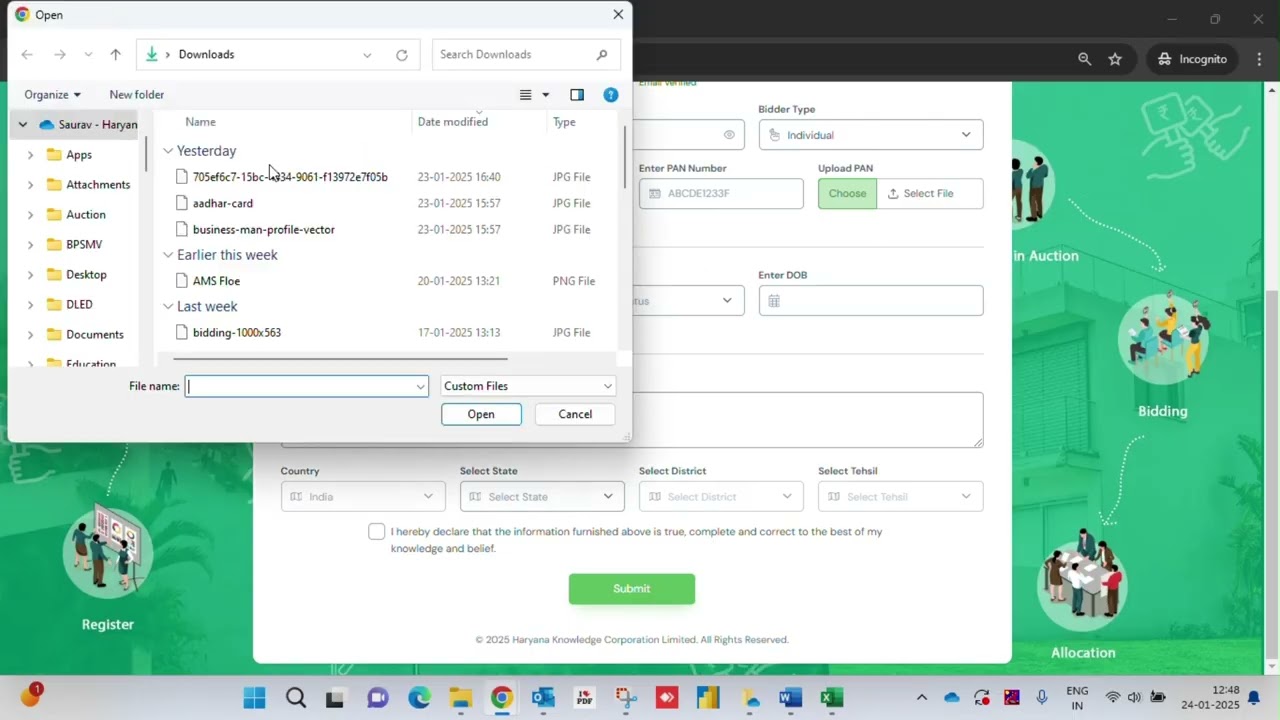
Task: Sort by Name column header
Action: pyautogui.click(x=200, y=122)
